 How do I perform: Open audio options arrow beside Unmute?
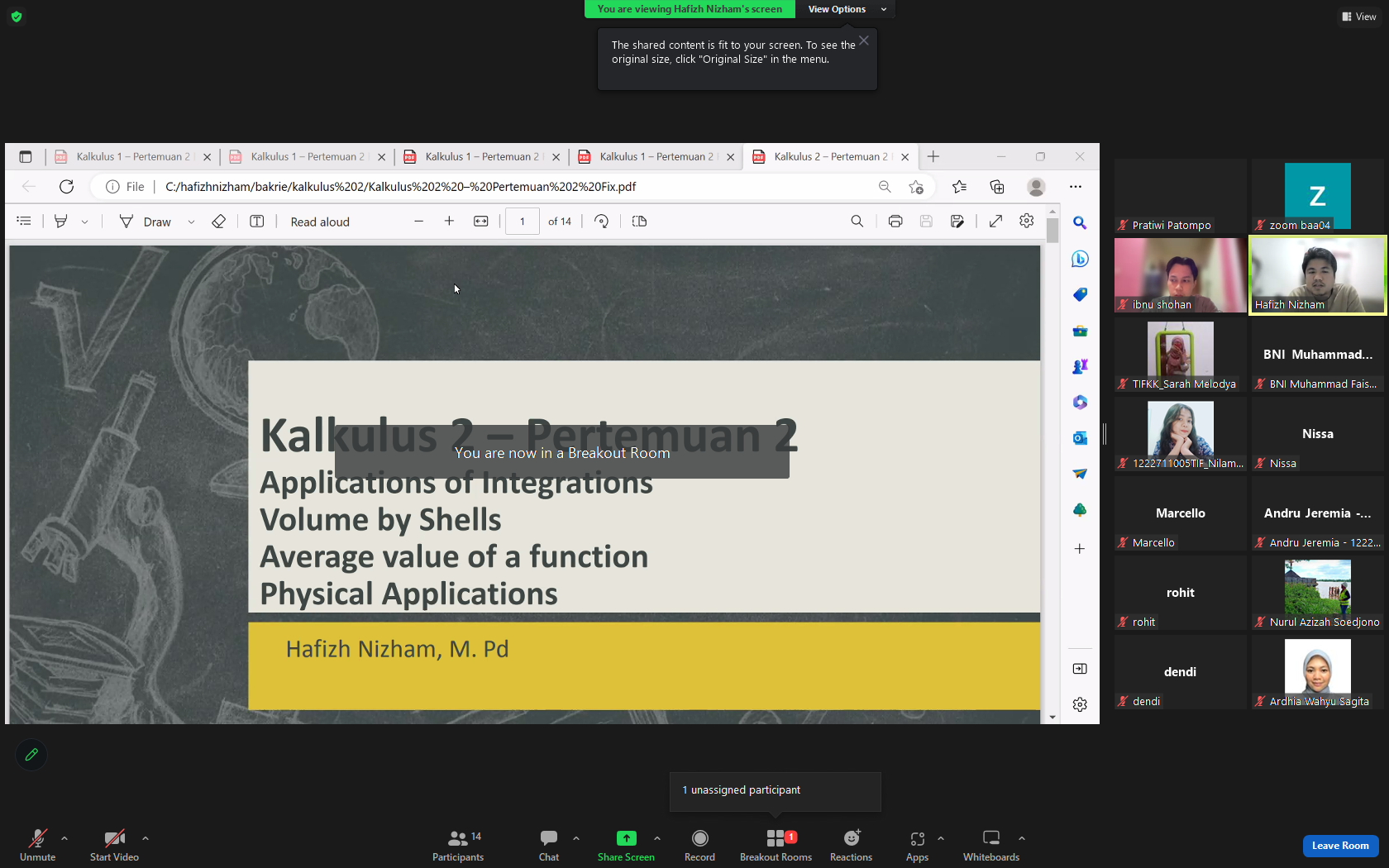coord(64,838)
